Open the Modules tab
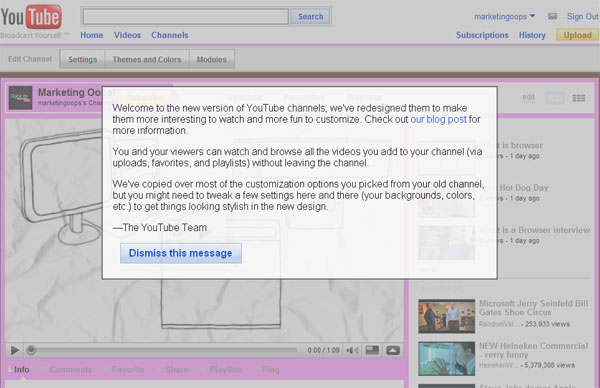Image resolution: width=600 pixels, height=388 pixels. pos(212,59)
